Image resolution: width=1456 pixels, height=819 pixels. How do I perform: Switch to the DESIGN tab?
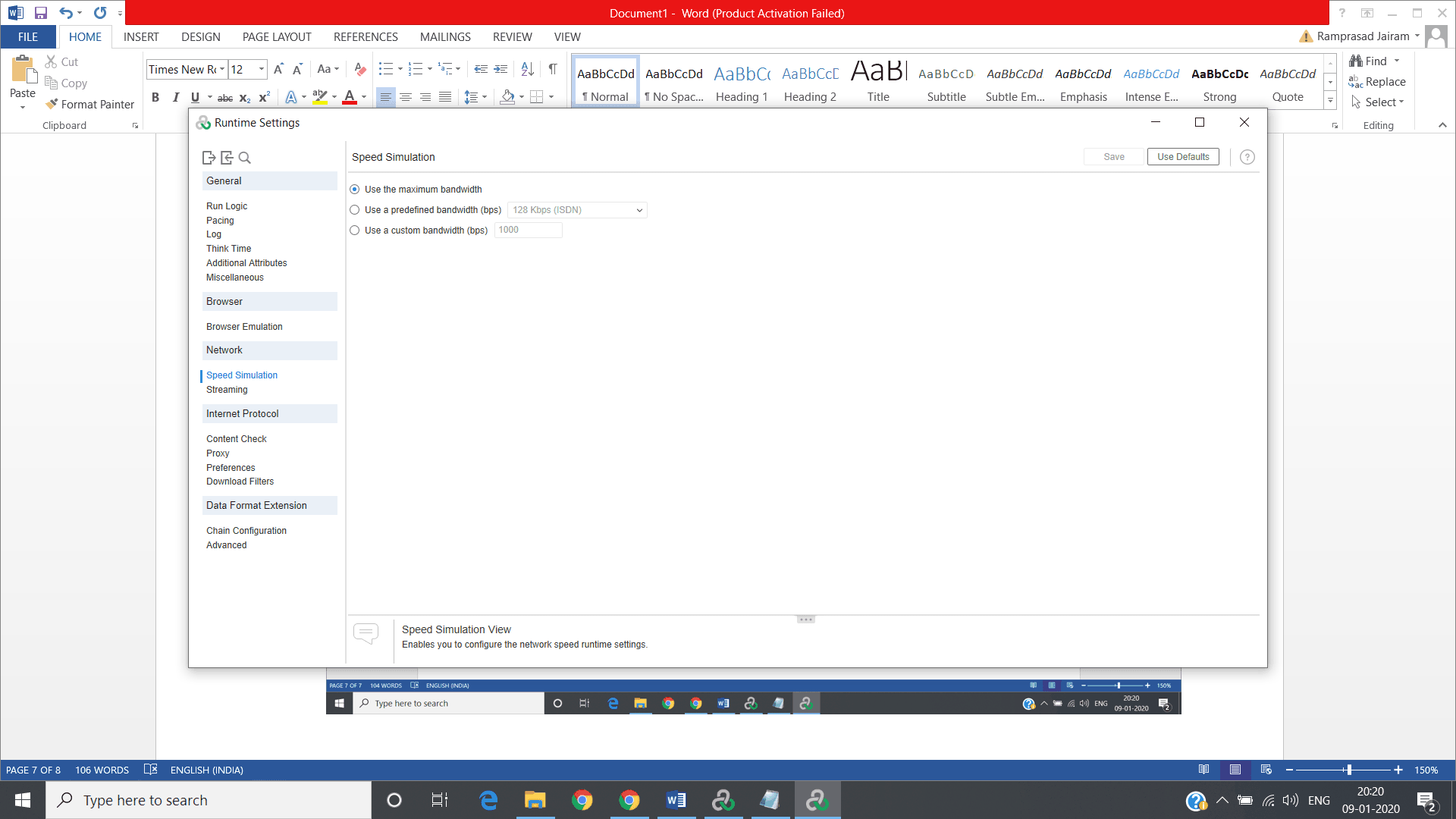(x=201, y=36)
